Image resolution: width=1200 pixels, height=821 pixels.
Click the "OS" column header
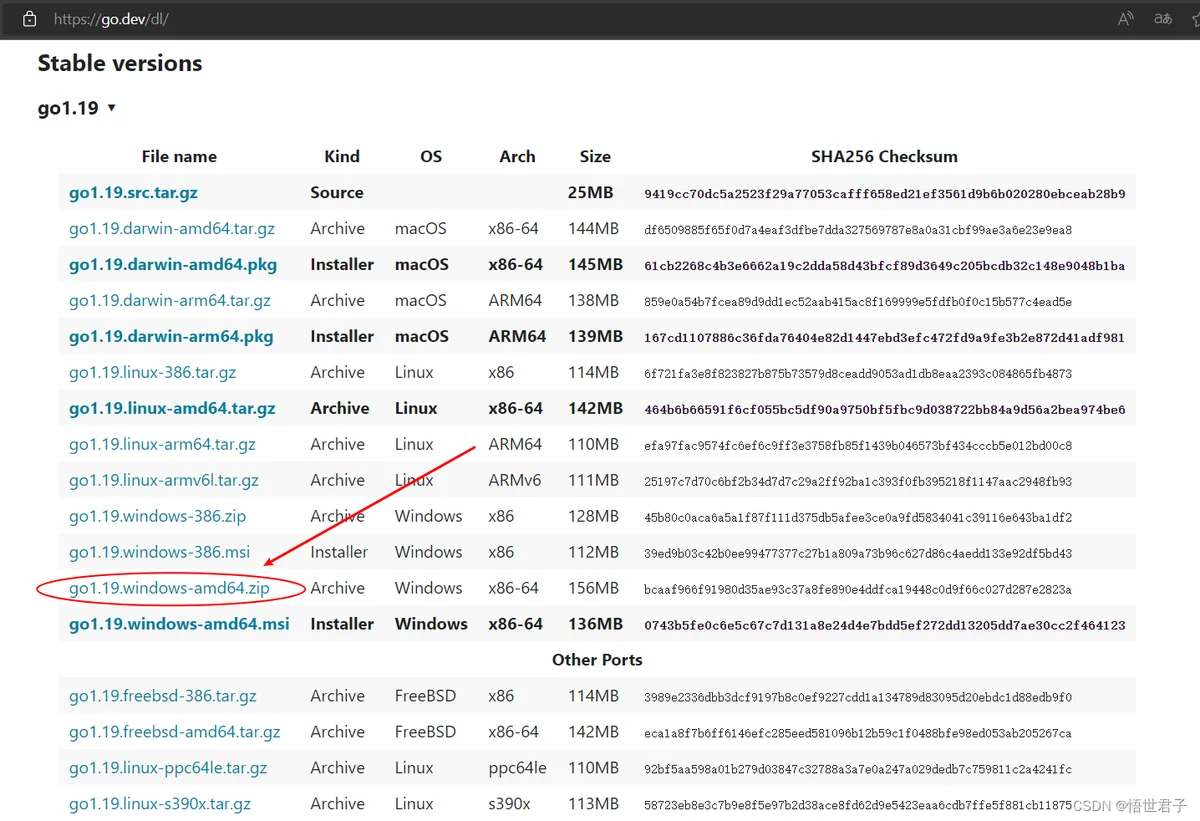pyautogui.click(x=431, y=157)
